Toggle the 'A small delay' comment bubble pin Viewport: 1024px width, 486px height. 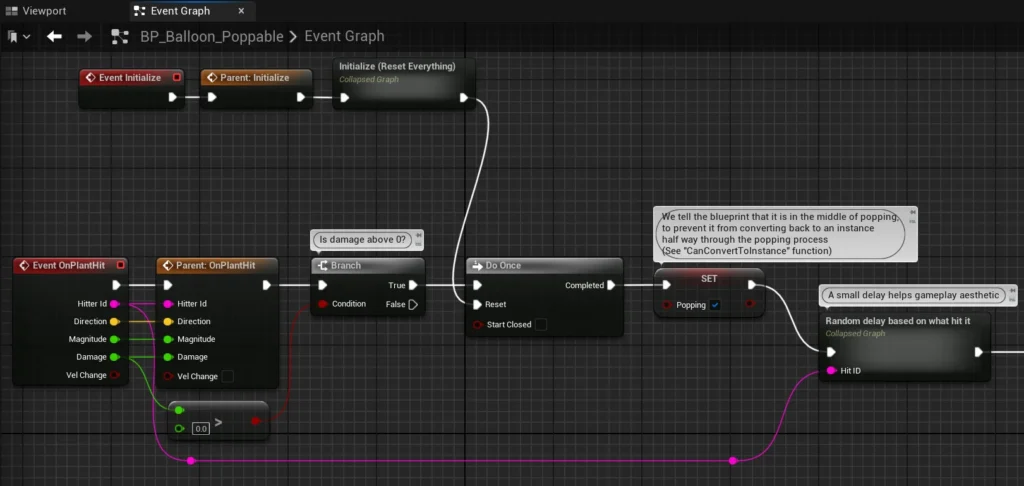pyautogui.click(x=1010, y=291)
